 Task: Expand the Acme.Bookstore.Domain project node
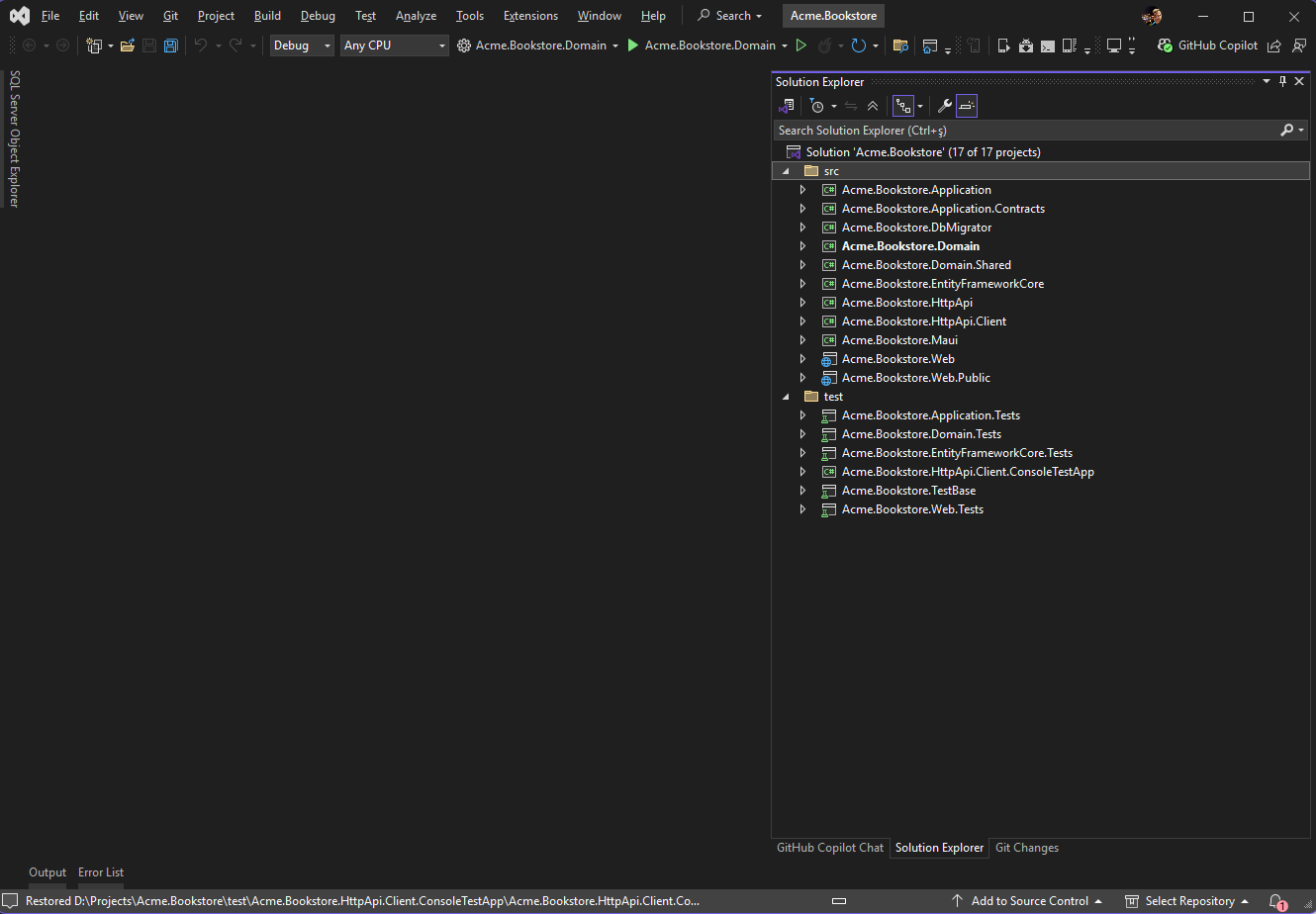[x=802, y=245]
